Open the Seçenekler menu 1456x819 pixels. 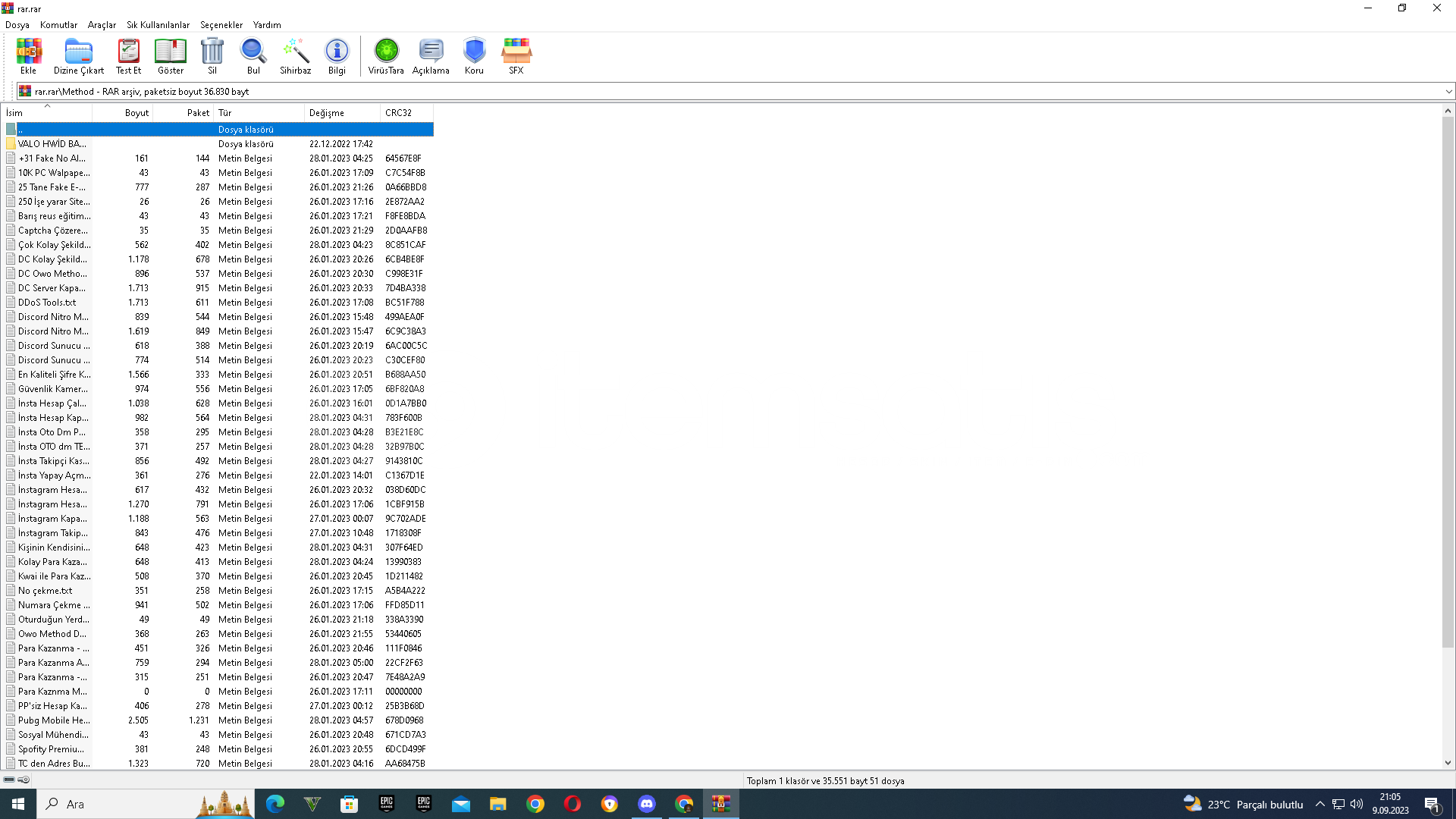coord(221,25)
